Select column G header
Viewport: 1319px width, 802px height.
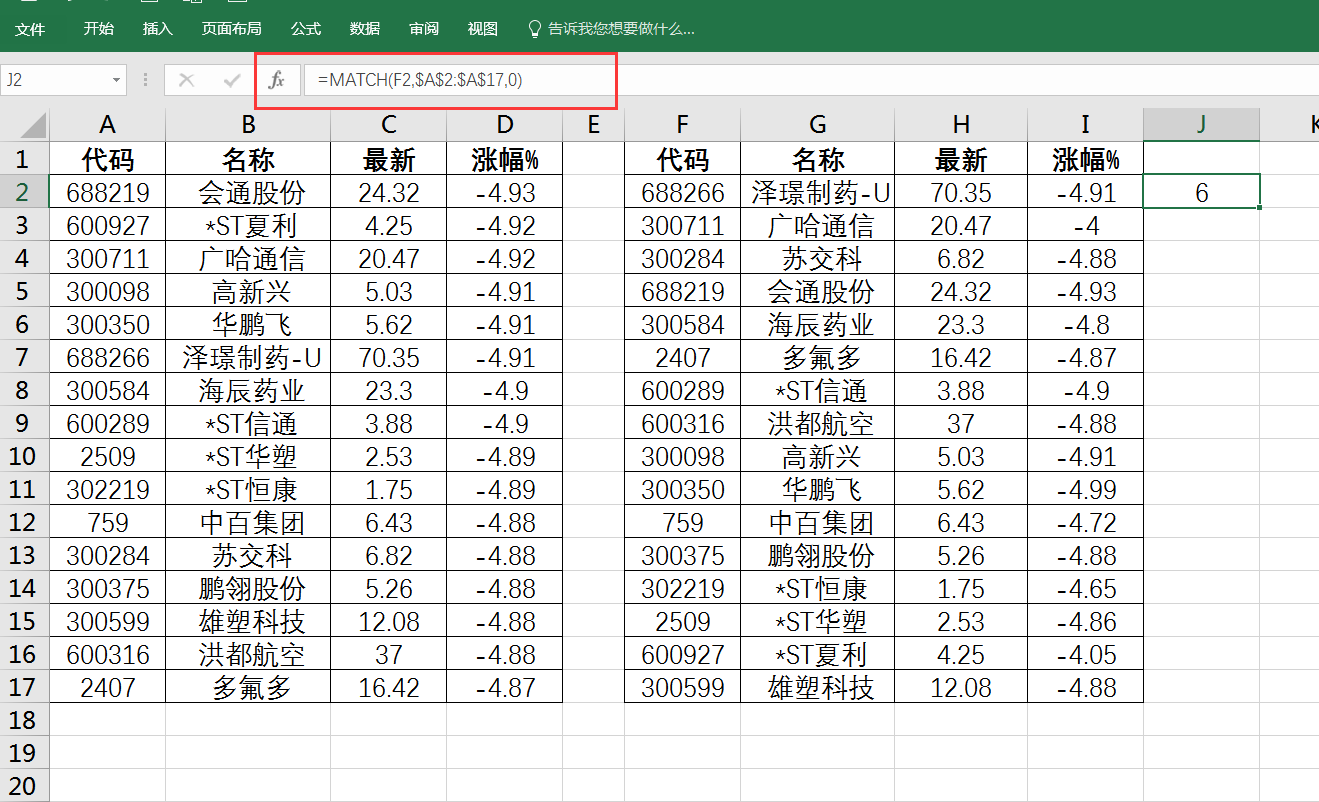point(818,125)
